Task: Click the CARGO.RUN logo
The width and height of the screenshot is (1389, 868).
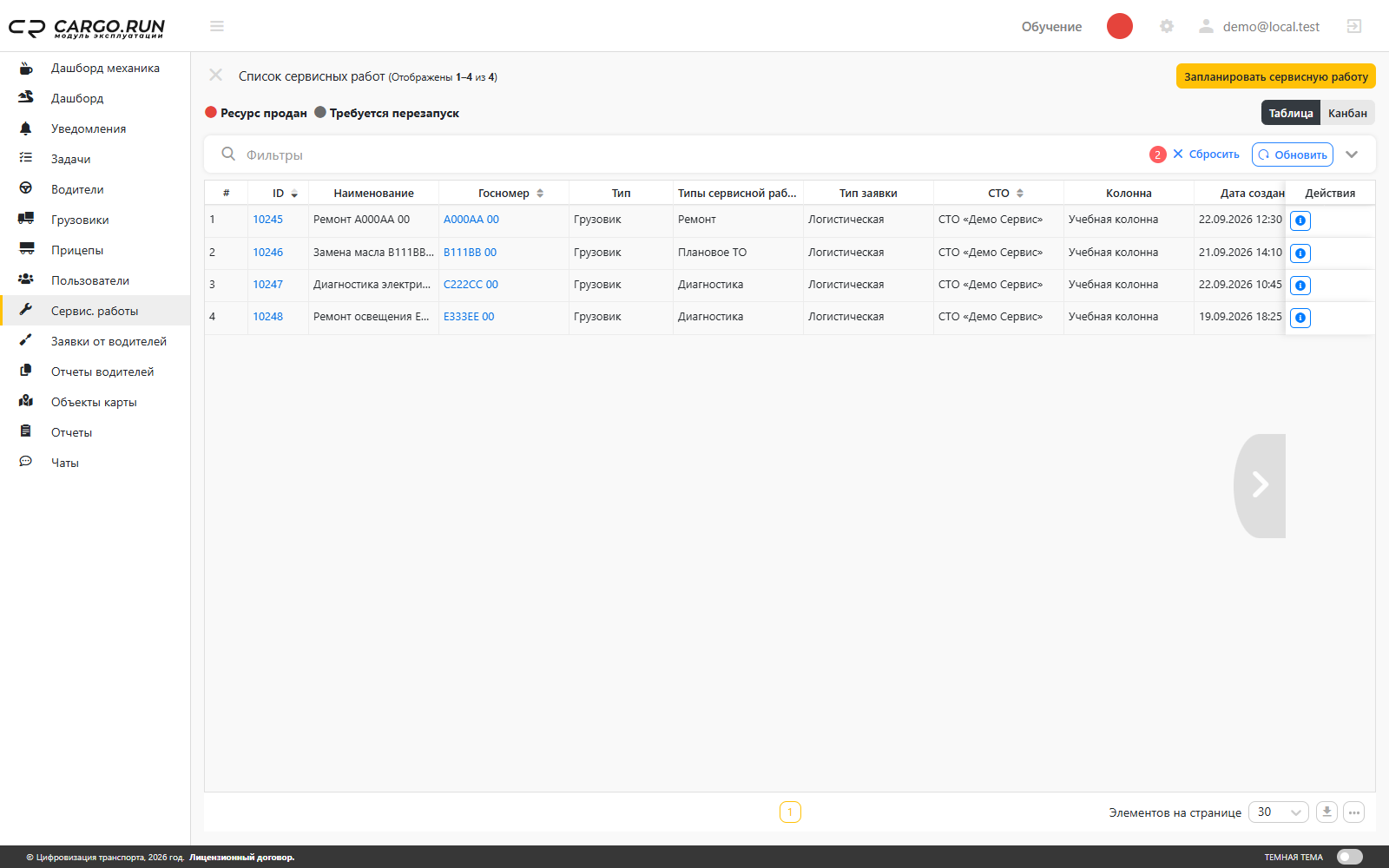Action: coord(87,28)
